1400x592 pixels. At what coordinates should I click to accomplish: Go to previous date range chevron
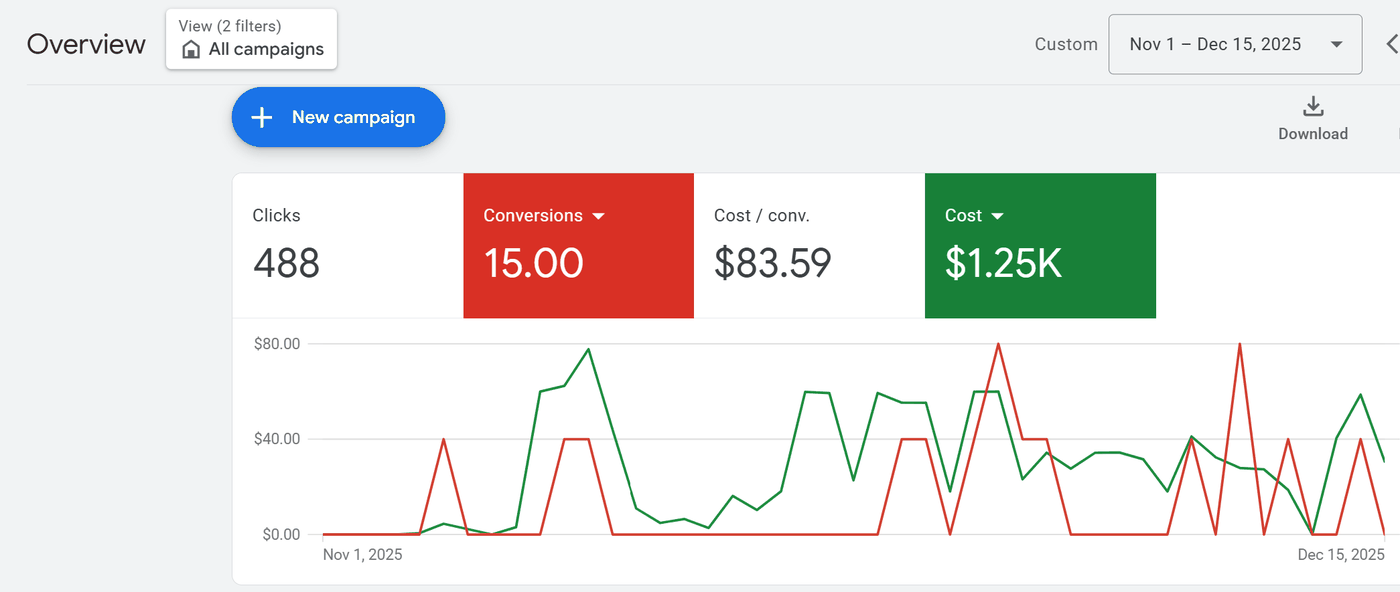(x=1391, y=44)
